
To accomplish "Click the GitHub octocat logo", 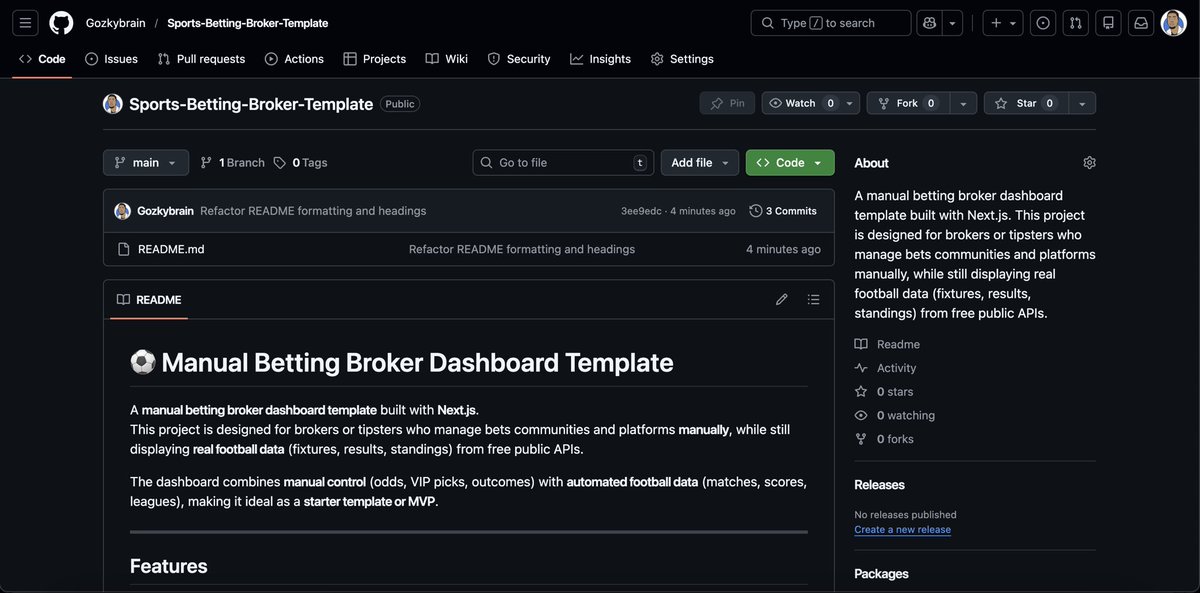I will (61, 21).
